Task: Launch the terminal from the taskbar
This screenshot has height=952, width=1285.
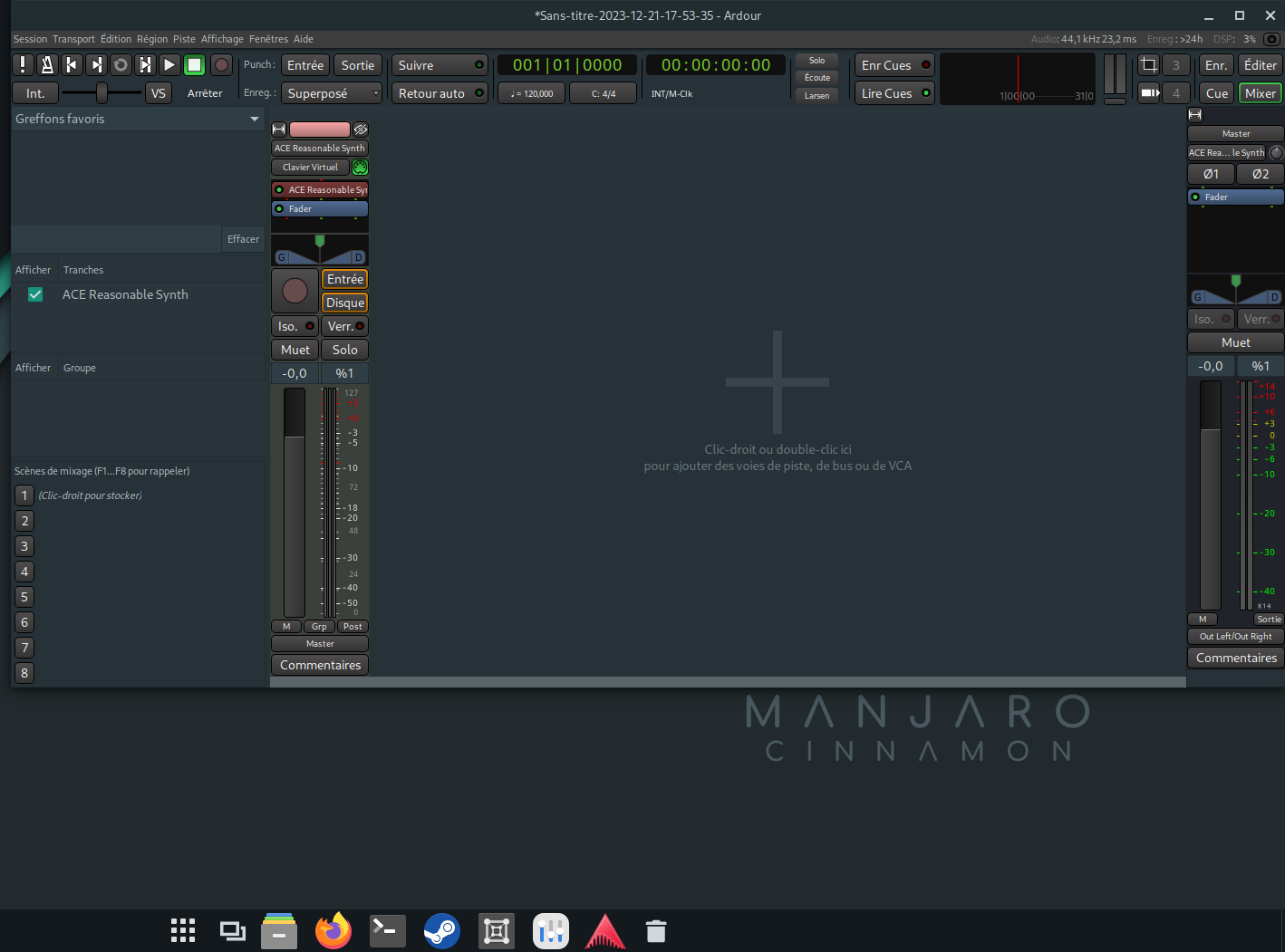Action: point(388,930)
